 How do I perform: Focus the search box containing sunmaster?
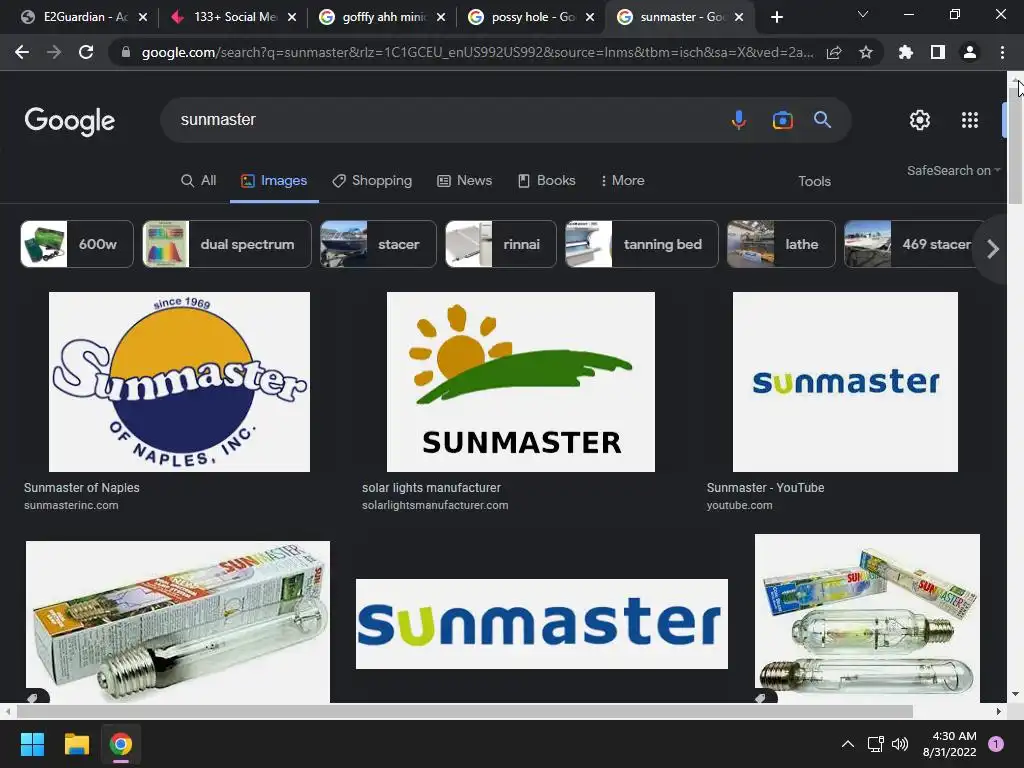(444, 120)
